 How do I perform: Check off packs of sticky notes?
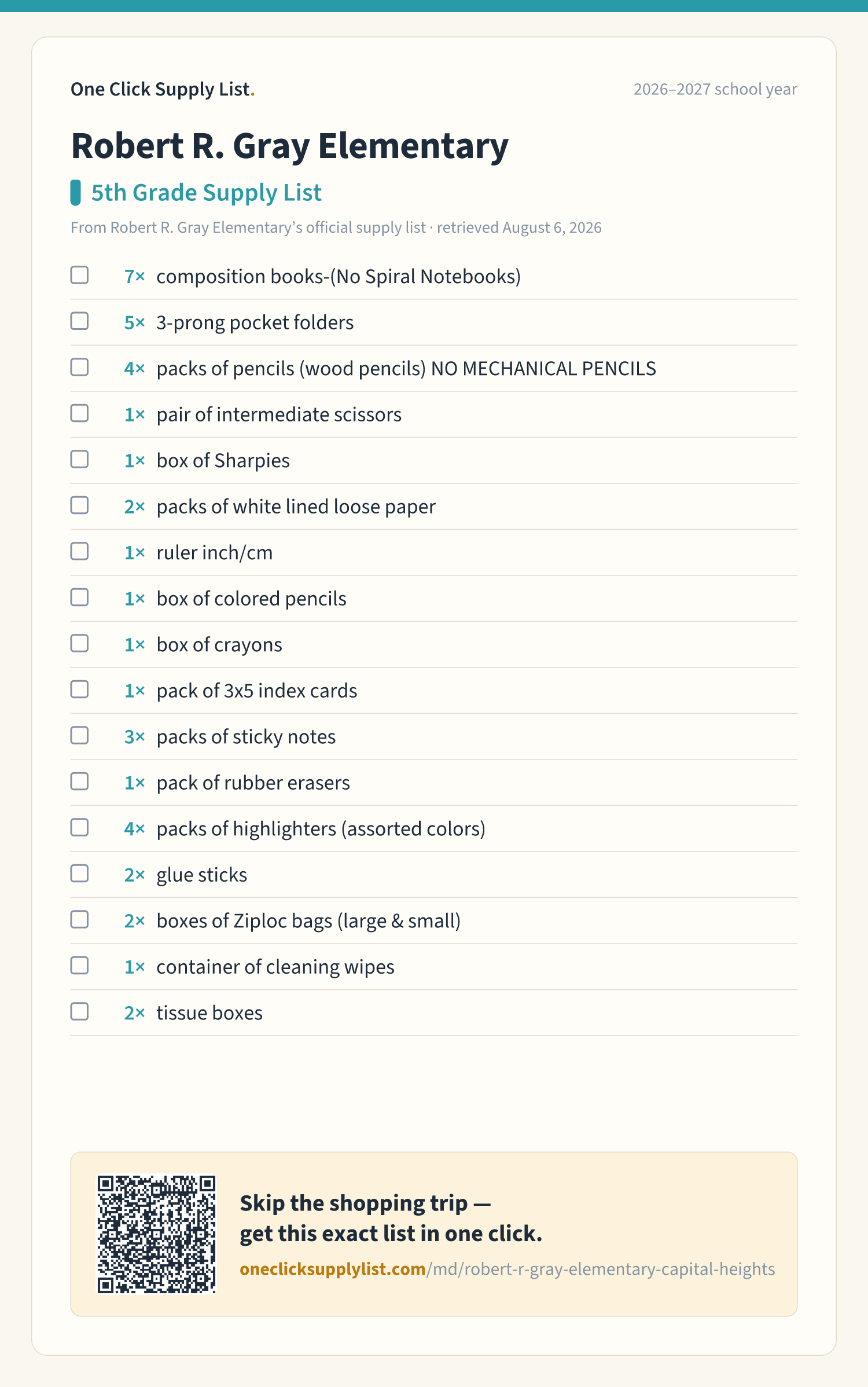pos(79,735)
